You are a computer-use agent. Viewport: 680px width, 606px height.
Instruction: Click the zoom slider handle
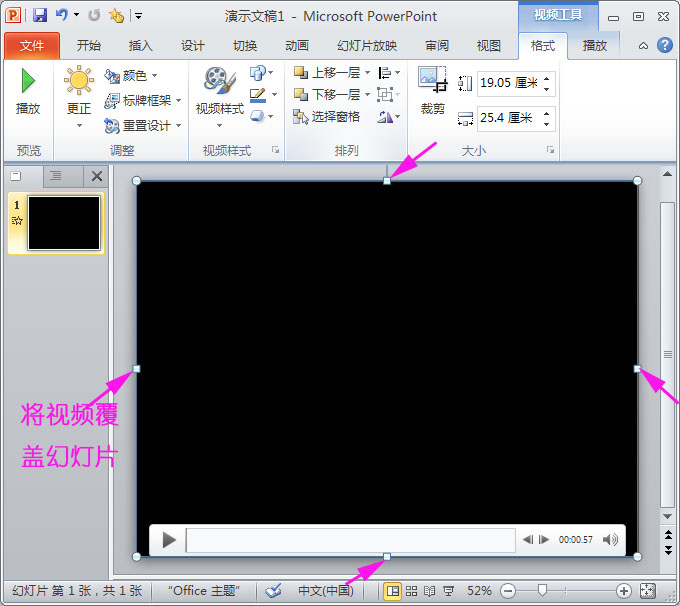(x=542, y=590)
